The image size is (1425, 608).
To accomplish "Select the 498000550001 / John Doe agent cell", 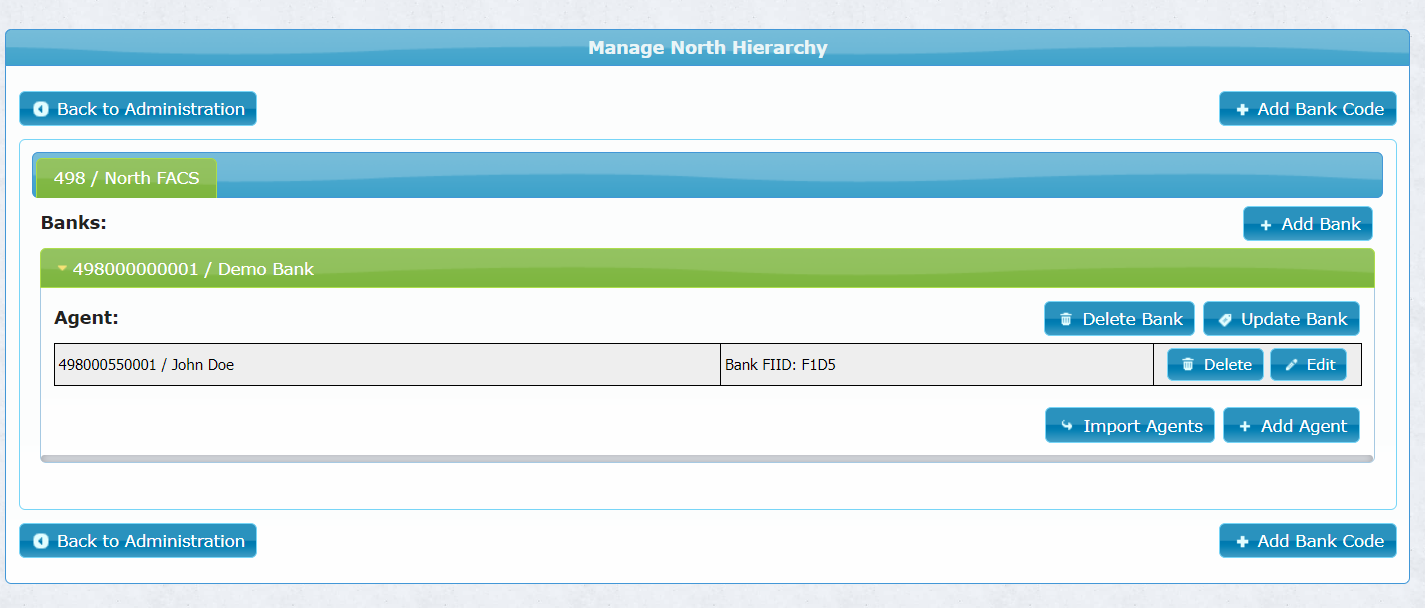I will coord(386,365).
